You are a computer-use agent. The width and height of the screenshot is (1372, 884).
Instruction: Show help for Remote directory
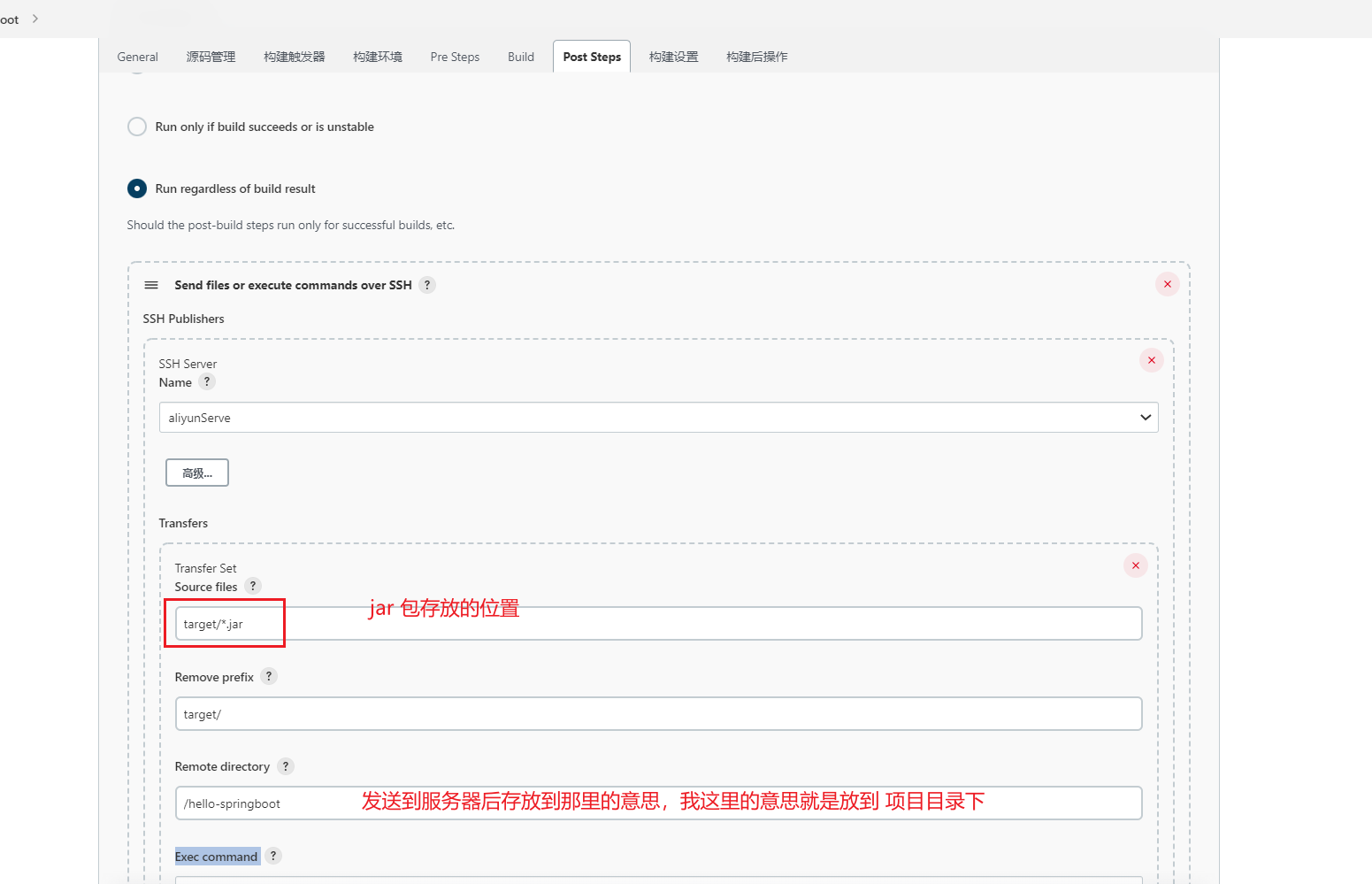pyautogui.click(x=286, y=766)
